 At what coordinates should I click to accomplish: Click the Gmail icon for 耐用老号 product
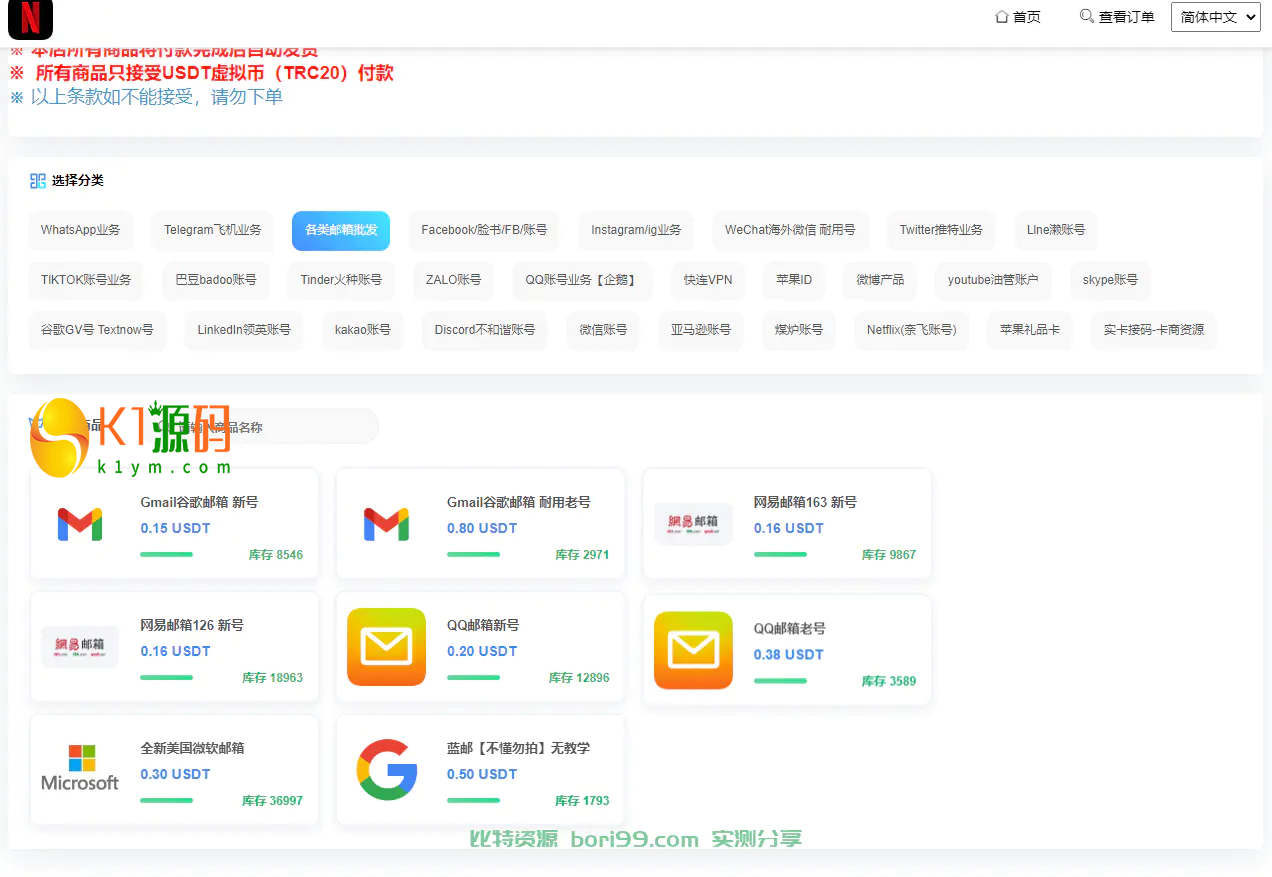(386, 524)
